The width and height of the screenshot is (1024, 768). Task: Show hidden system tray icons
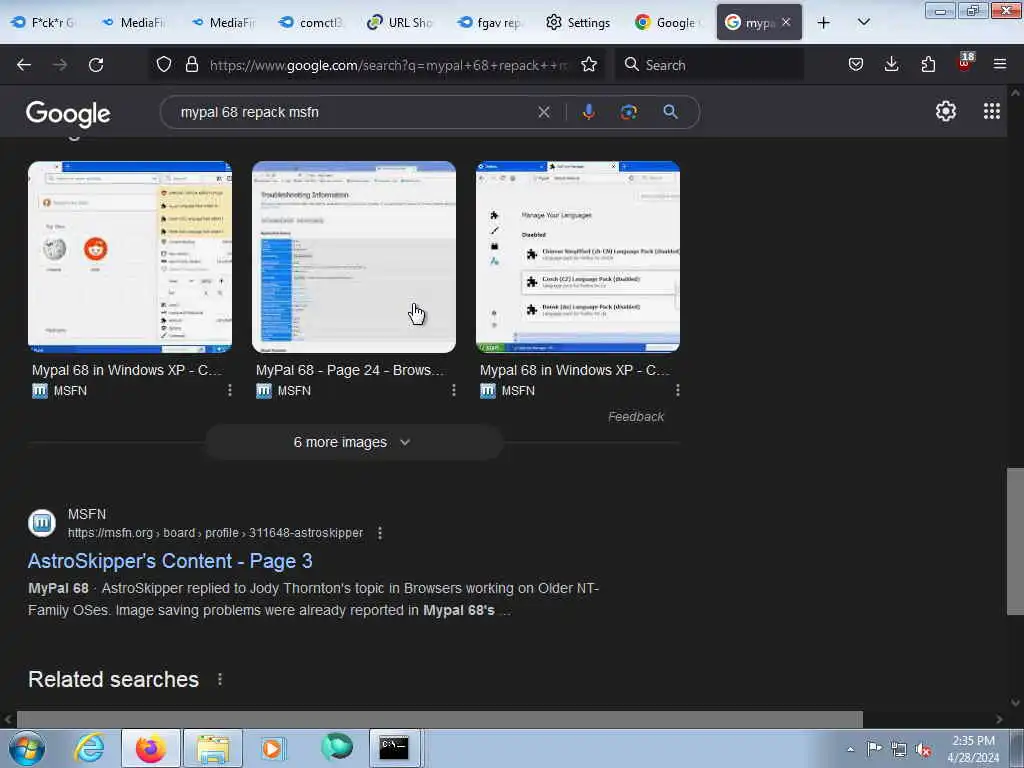point(850,749)
